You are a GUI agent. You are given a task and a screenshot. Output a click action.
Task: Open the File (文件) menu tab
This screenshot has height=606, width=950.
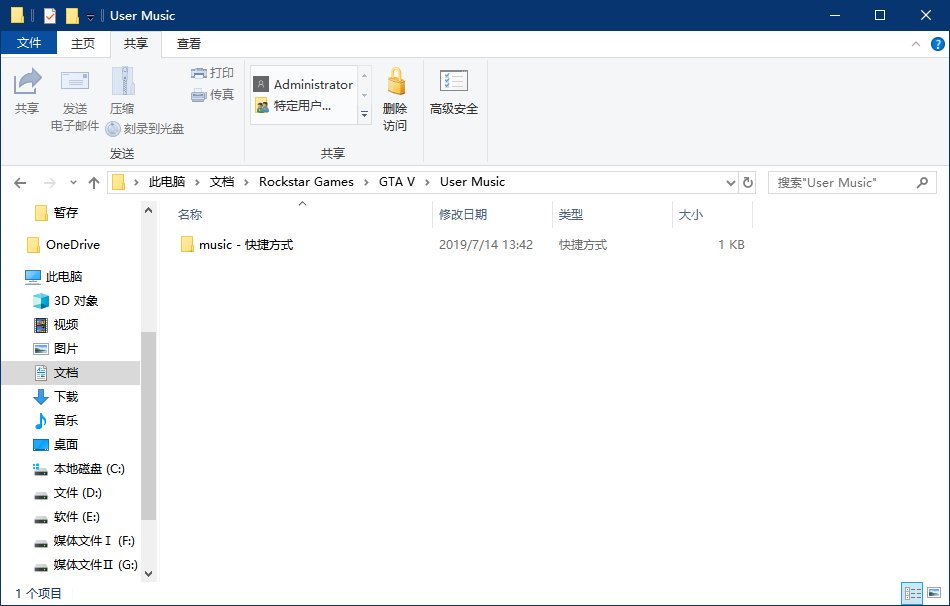click(x=29, y=43)
